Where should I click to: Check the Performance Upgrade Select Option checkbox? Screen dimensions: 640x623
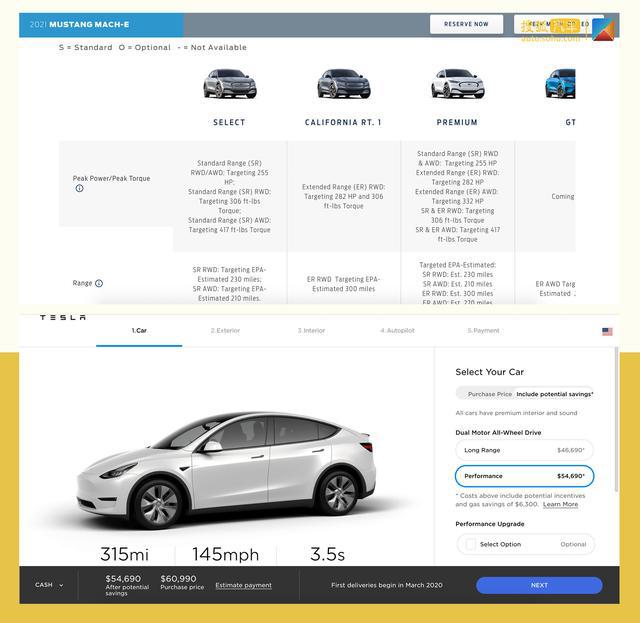point(471,544)
